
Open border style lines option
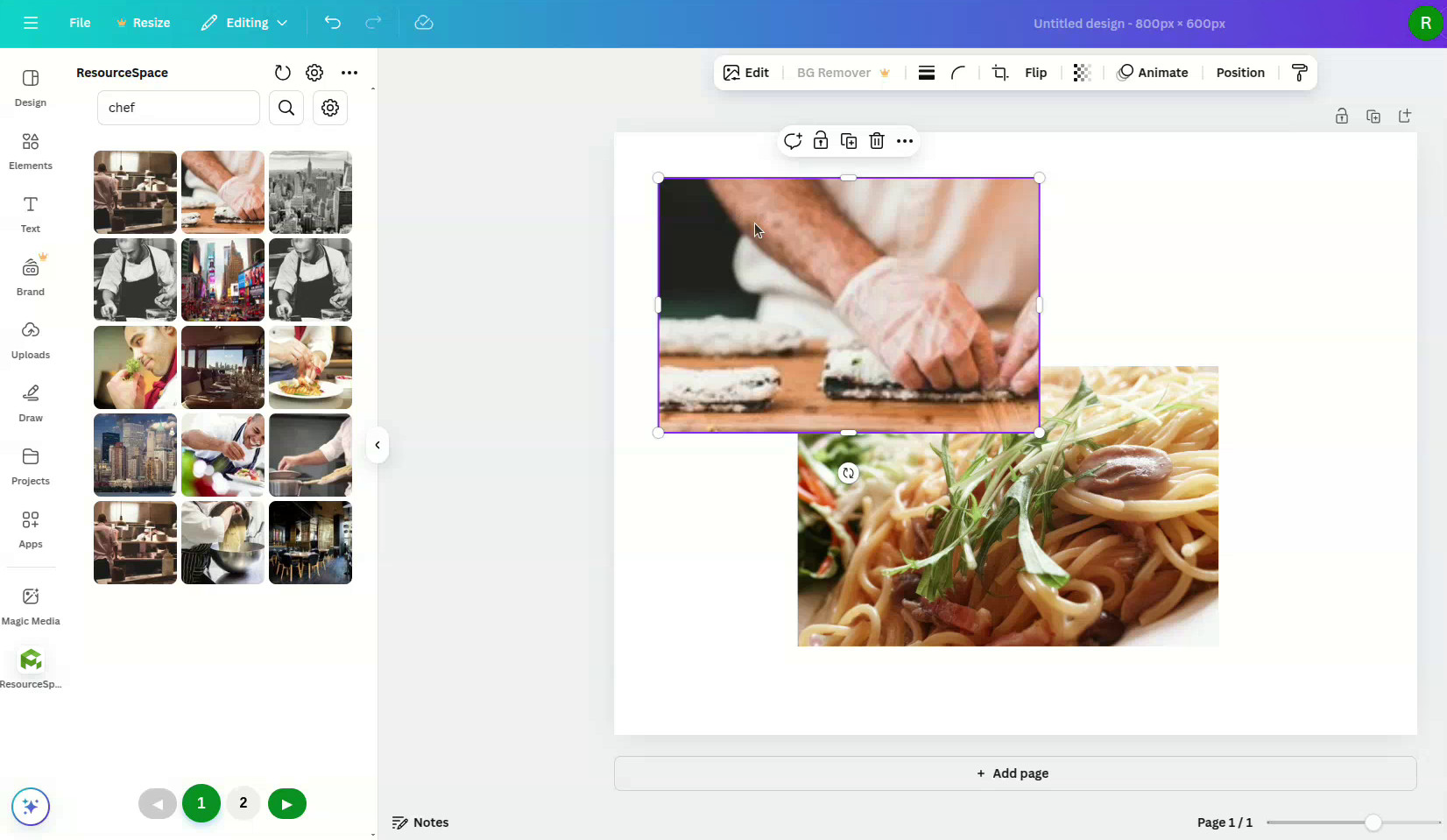[x=927, y=73]
